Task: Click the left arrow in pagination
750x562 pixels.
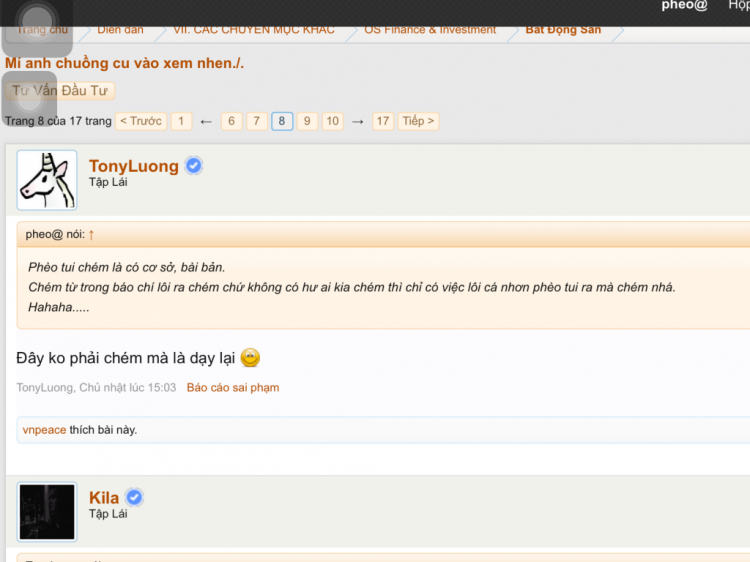Action: click(x=206, y=122)
